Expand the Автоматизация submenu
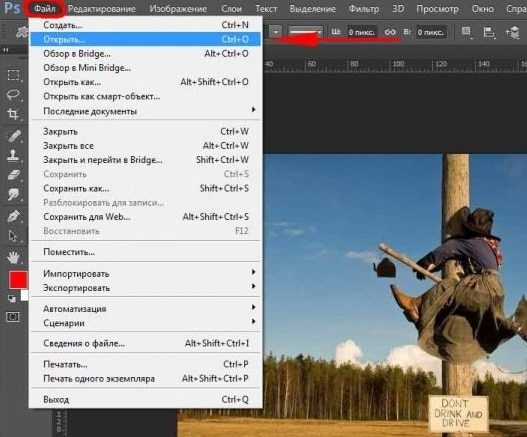Image resolution: width=527 pixels, height=437 pixels. 146,309
